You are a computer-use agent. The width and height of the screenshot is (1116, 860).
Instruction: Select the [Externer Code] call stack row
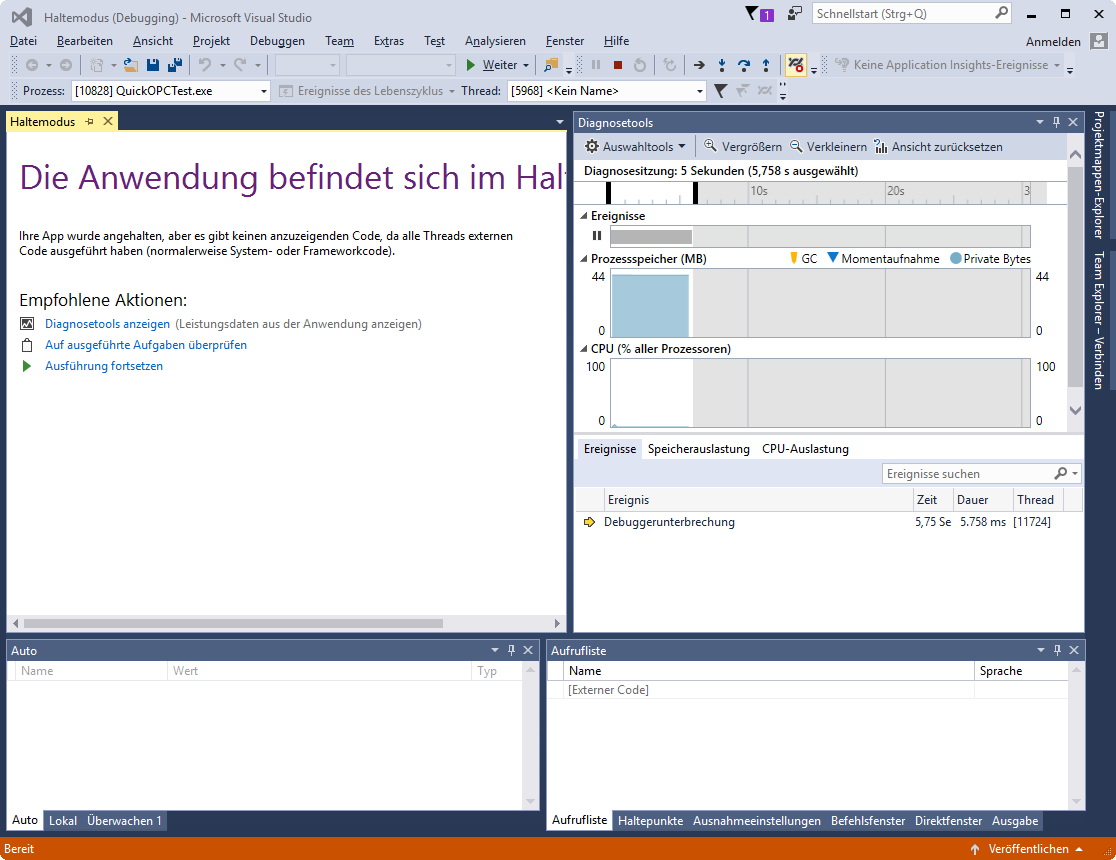pyautogui.click(x=807, y=690)
